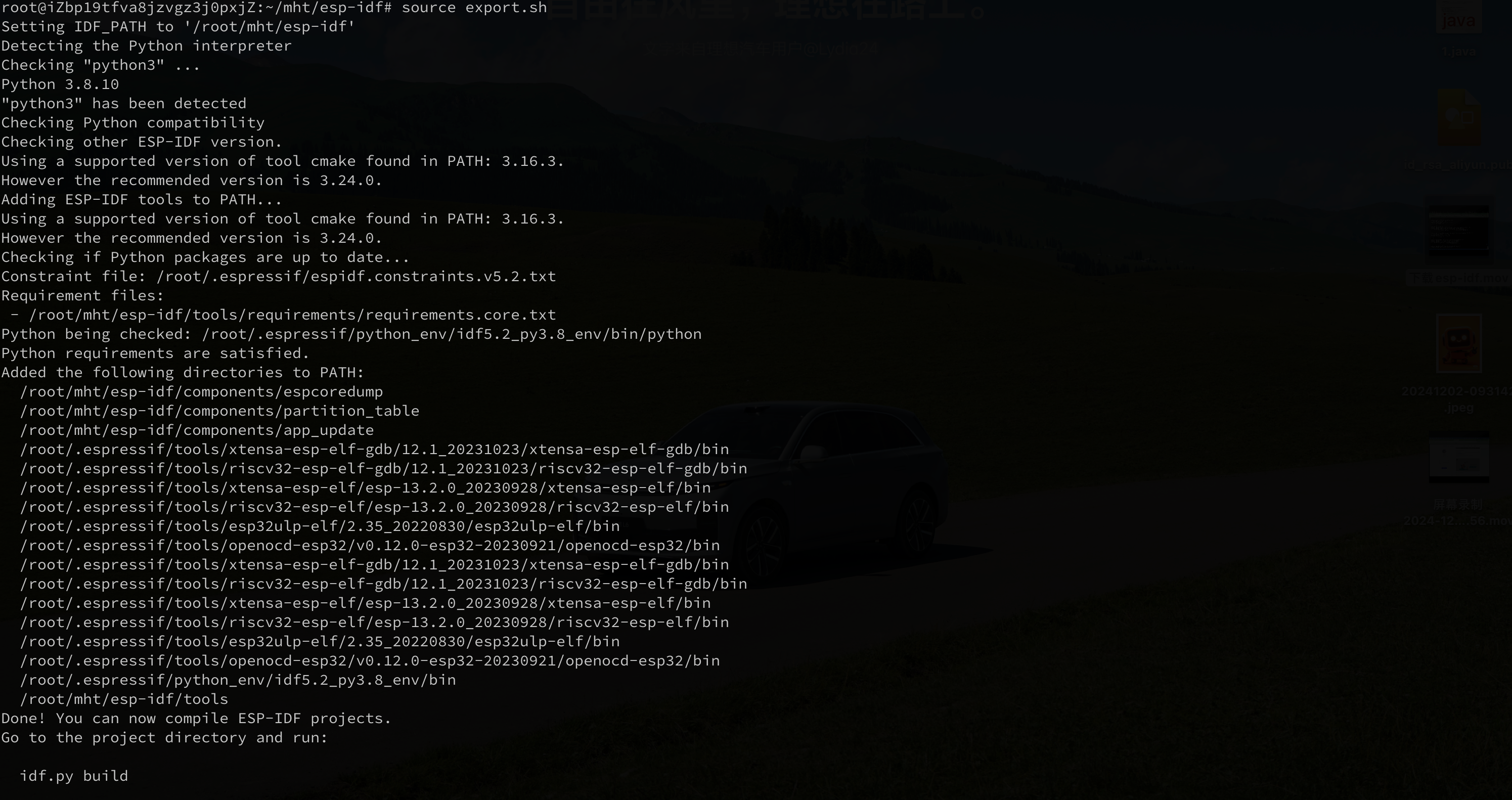Image resolution: width=1512 pixels, height=800 pixels.
Task: Click the Constraint file espidf.constraints.v5.2.txt line
Action: (278, 277)
